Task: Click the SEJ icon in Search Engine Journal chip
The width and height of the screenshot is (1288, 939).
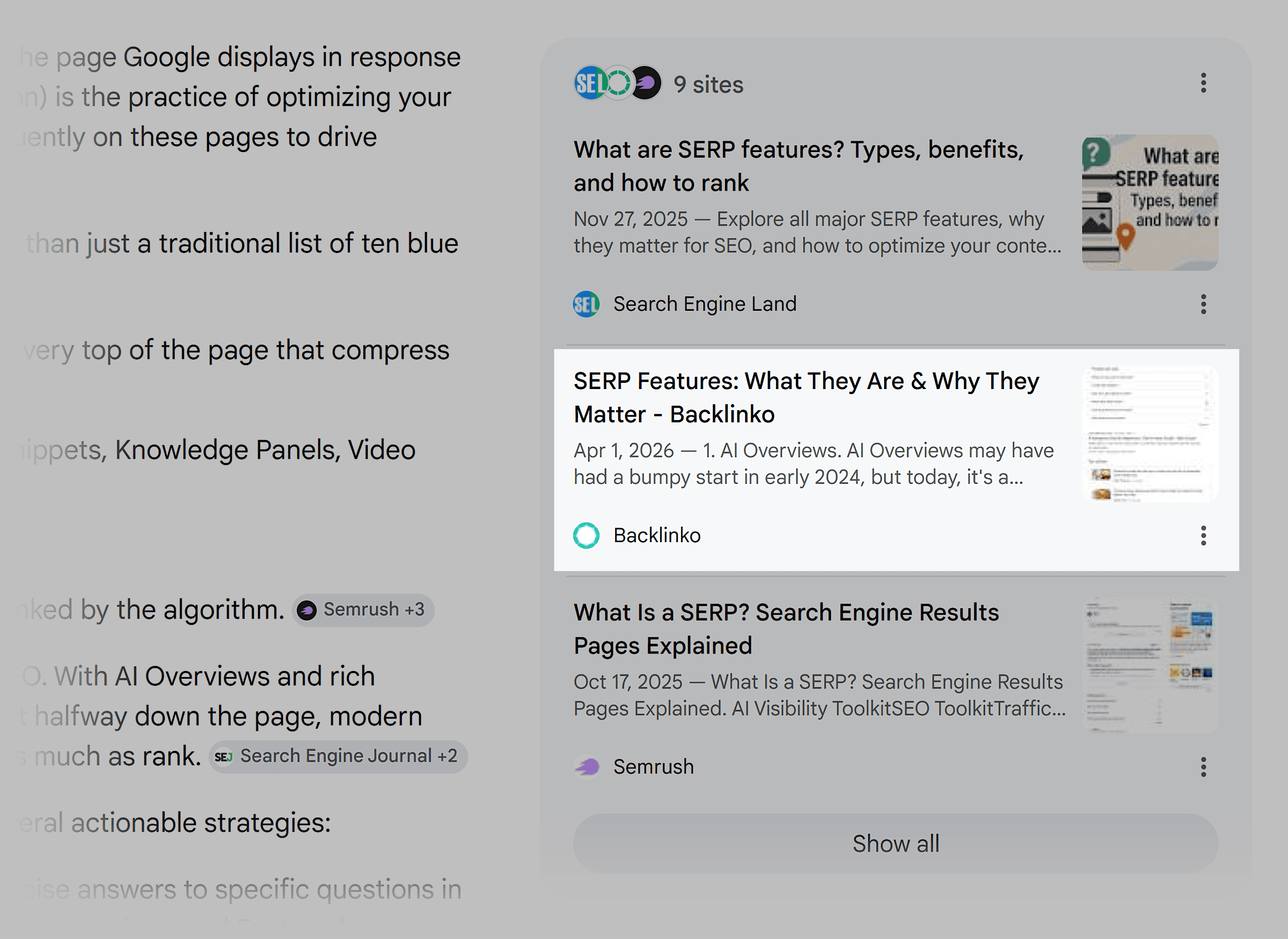Action: 223,757
